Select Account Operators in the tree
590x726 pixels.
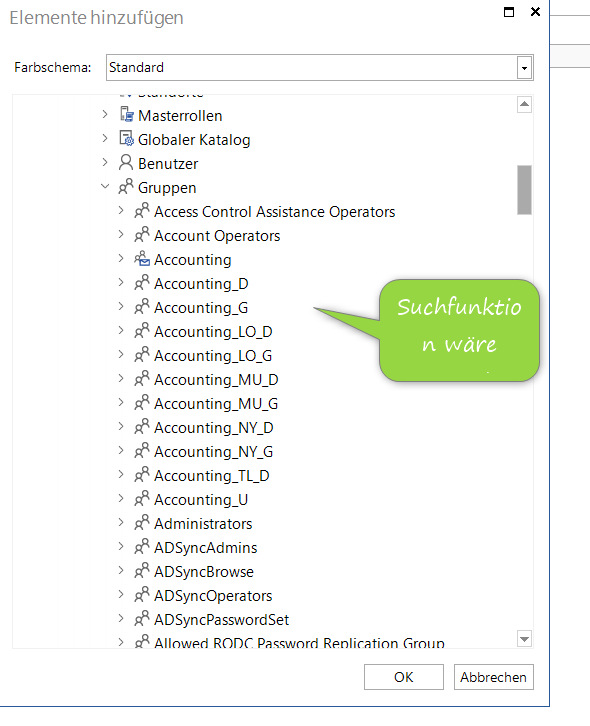(x=217, y=236)
